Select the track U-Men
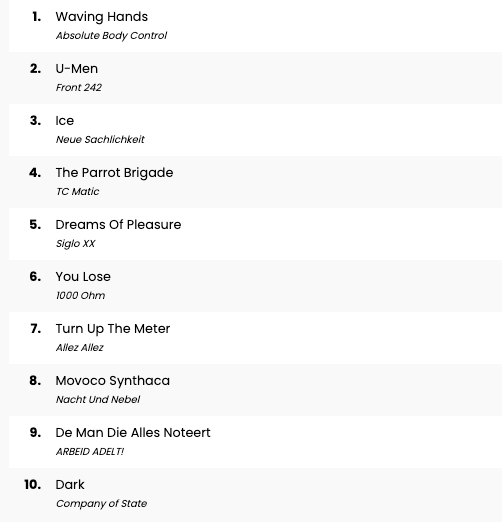This screenshot has width=502, height=522. point(77,69)
